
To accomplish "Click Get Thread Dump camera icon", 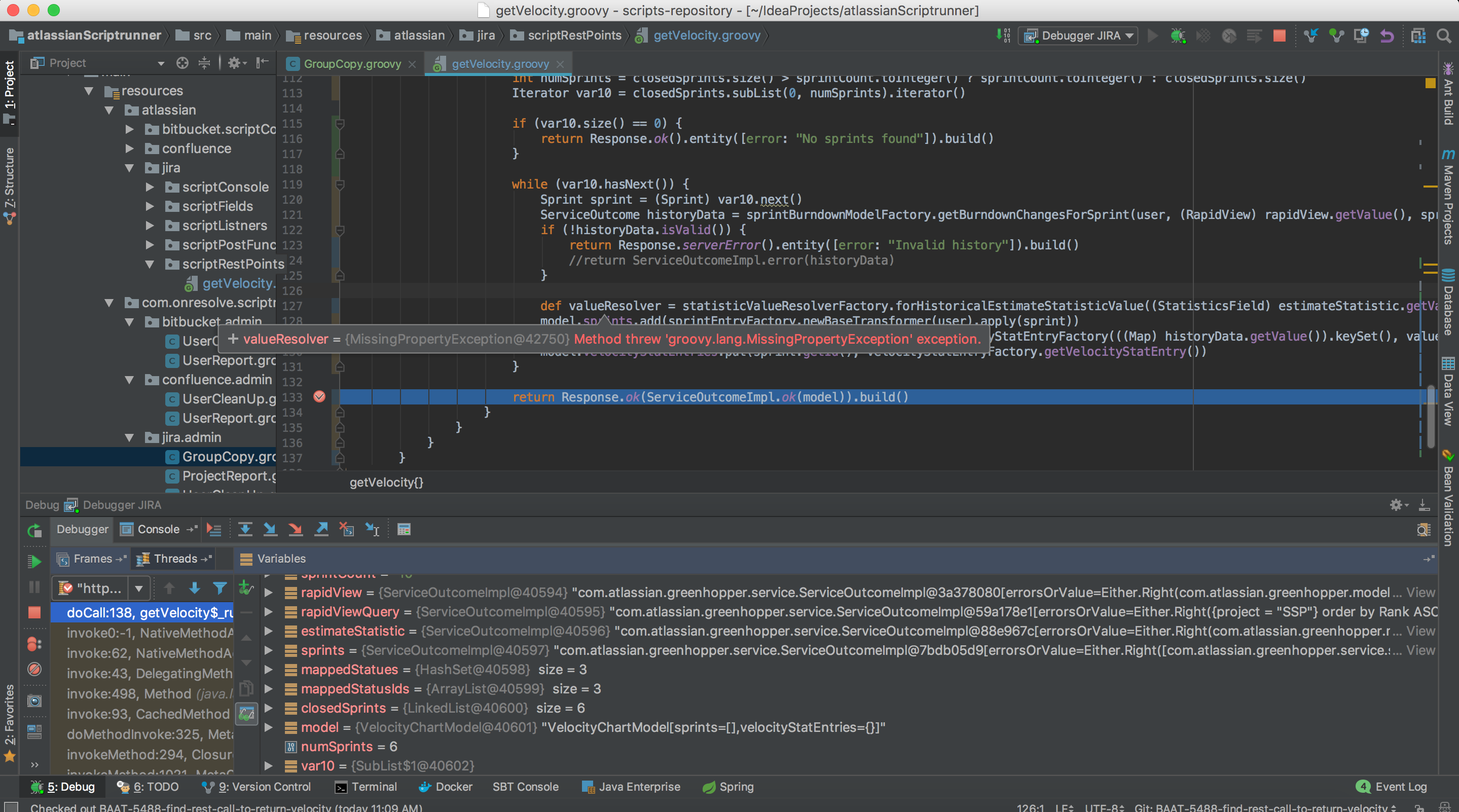I will (34, 701).
